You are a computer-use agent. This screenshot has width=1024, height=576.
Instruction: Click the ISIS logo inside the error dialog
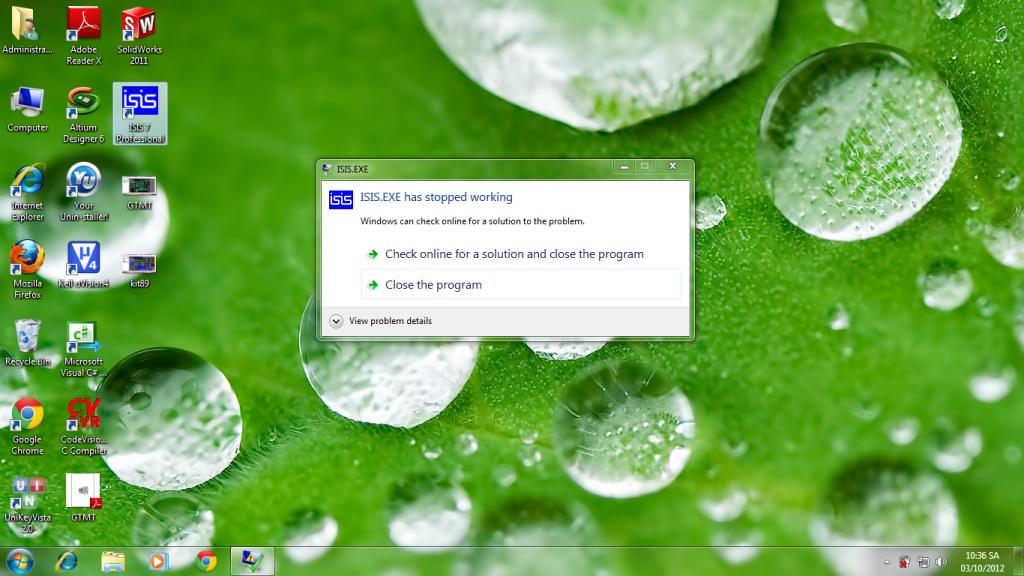340,199
